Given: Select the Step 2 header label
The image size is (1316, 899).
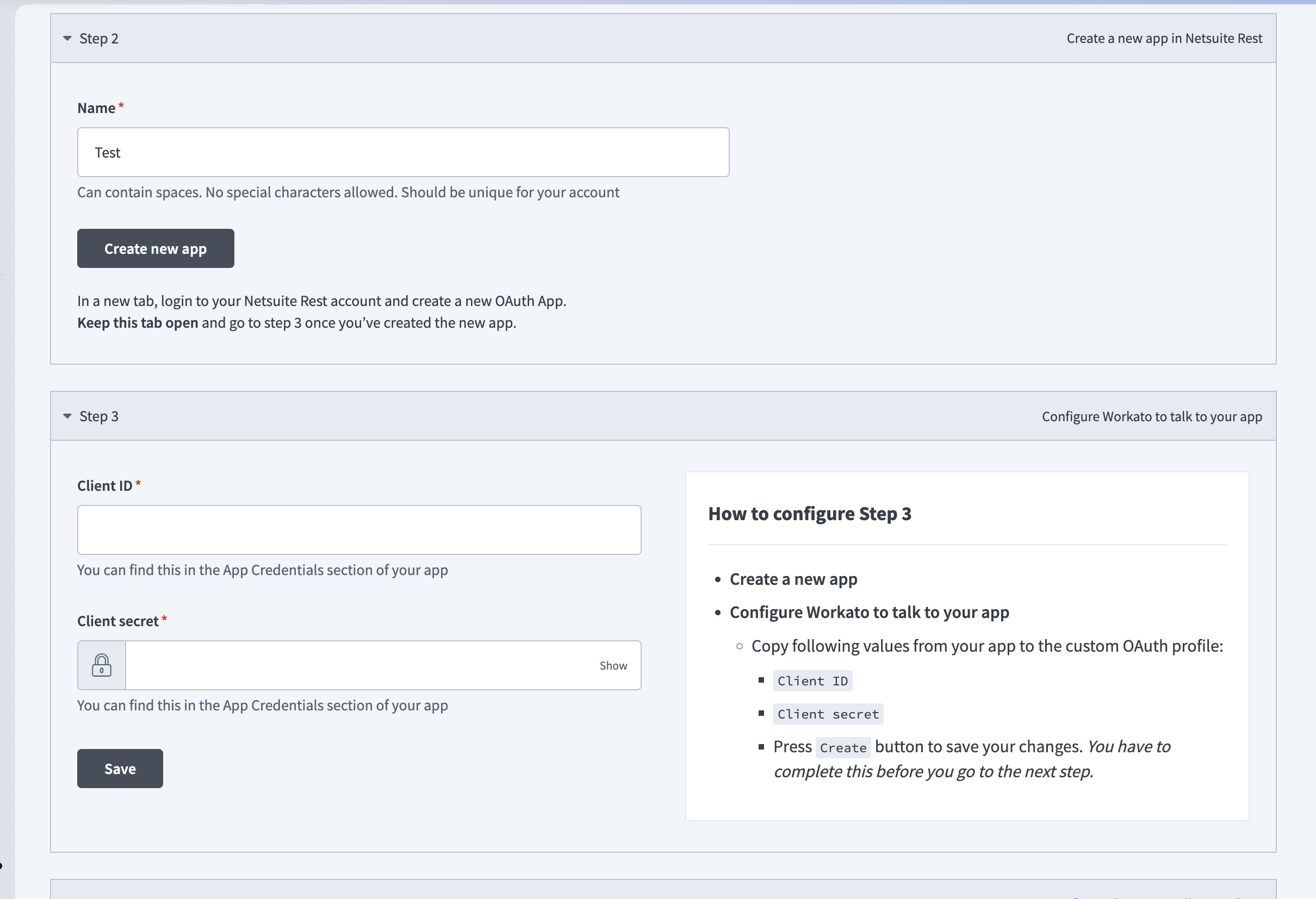Looking at the screenshot, I should coord(100,39).
